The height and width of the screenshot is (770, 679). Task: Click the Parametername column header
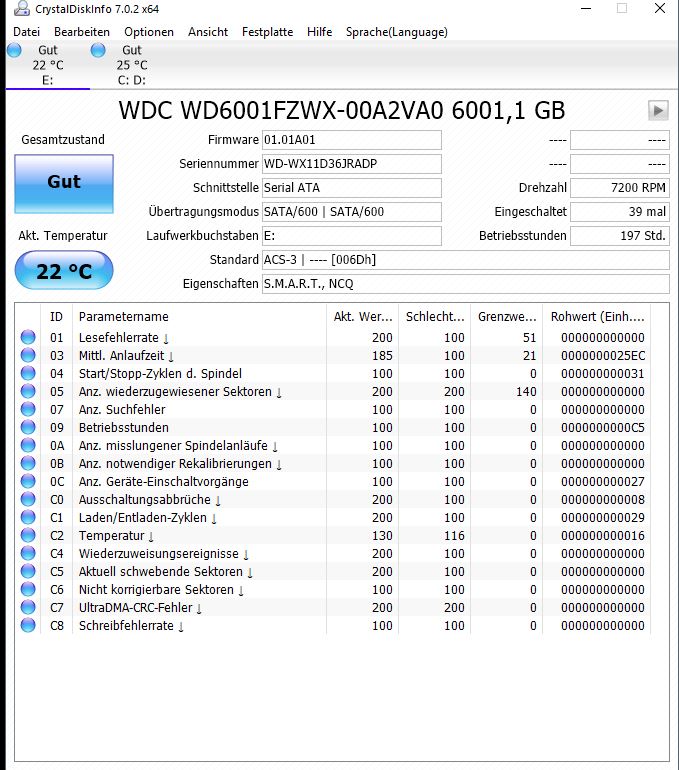199,317
